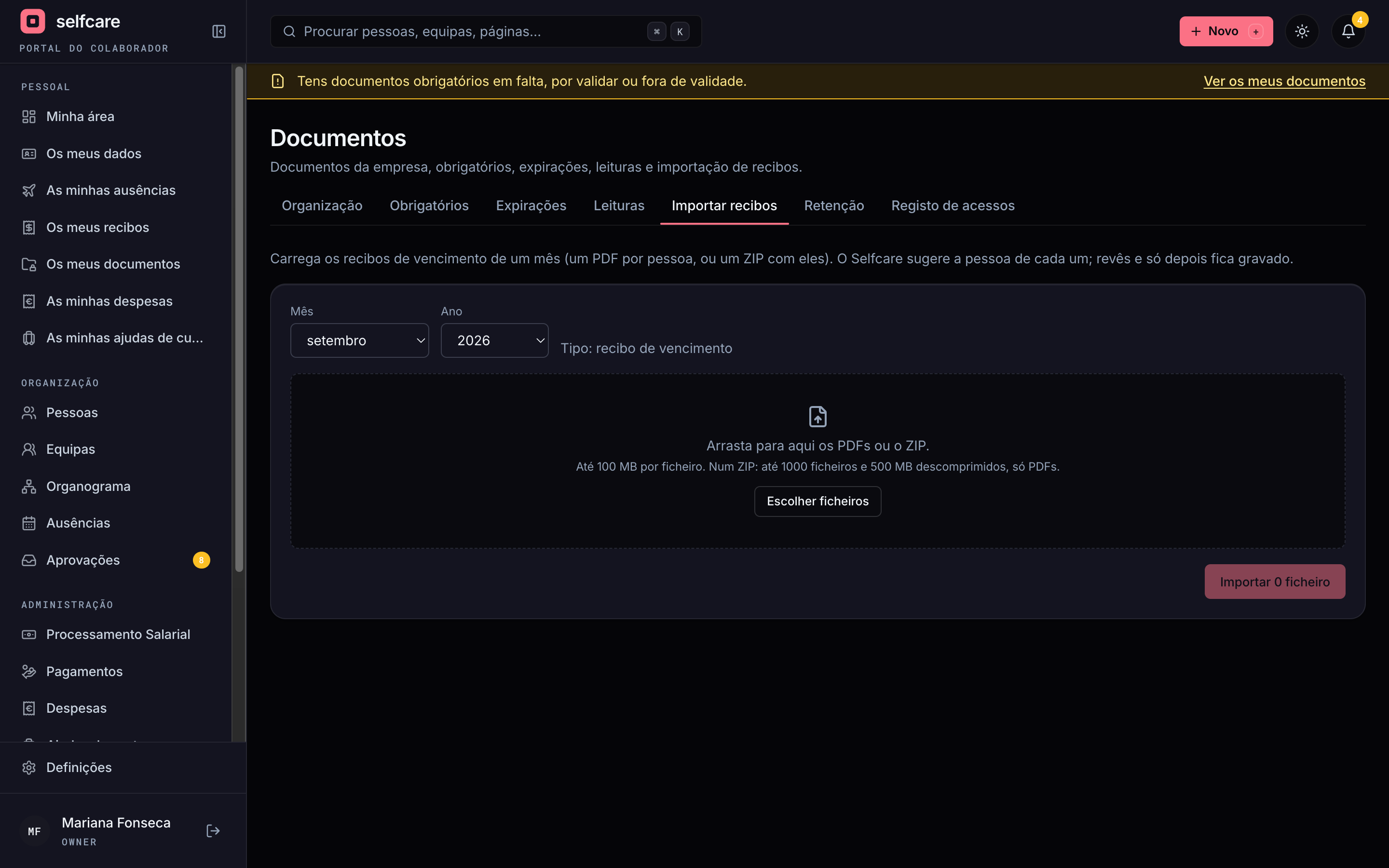Follow Ver os meus documentos link
The width and height of the screenshot is (1389, 868).
[x=1284, y=81]
